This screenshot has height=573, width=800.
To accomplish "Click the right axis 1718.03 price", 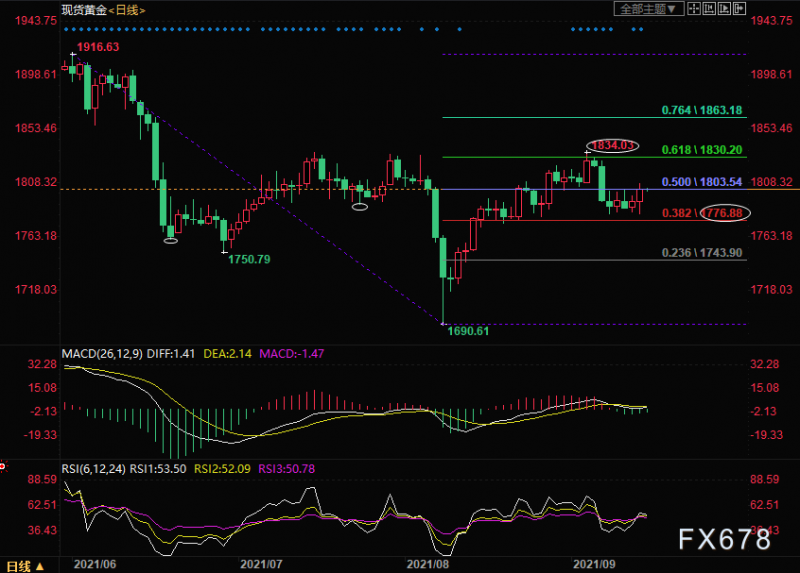I will click(771, 290).
